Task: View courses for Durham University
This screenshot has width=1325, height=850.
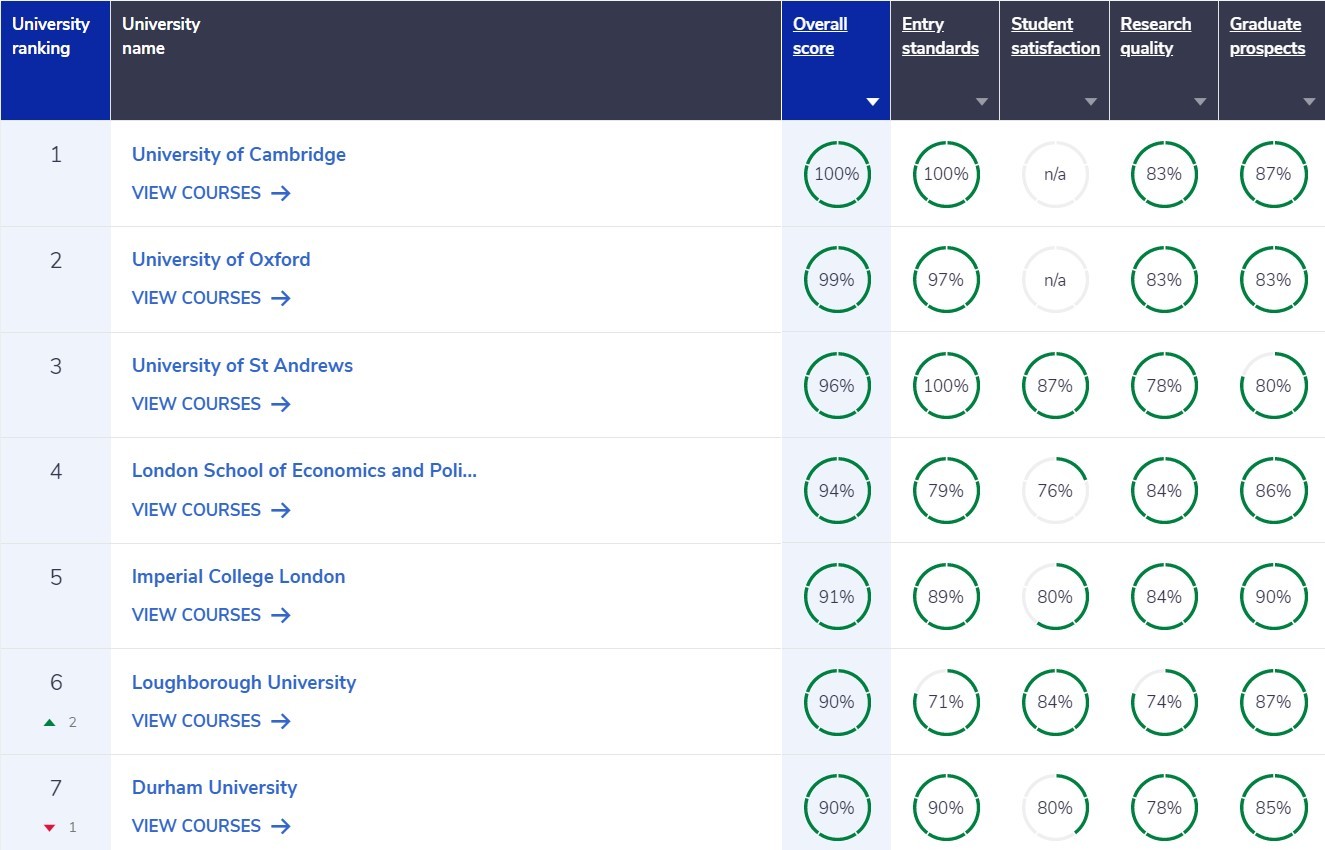Action: 211,826
